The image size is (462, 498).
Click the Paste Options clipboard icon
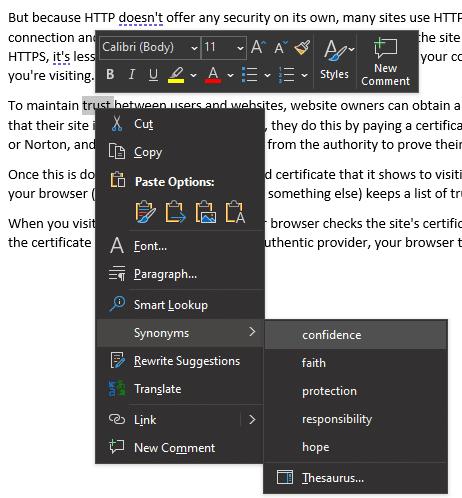117,180
